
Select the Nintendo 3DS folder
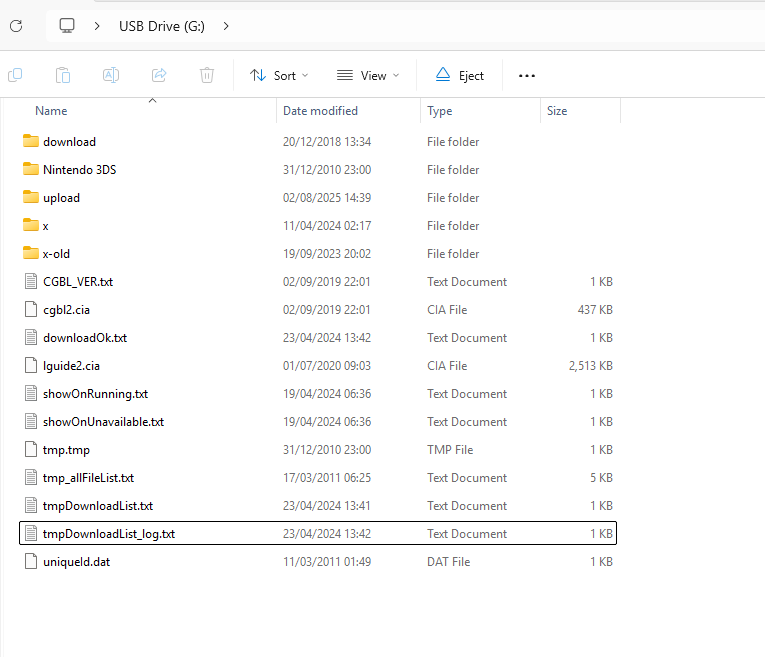click(x=79, y=170)
